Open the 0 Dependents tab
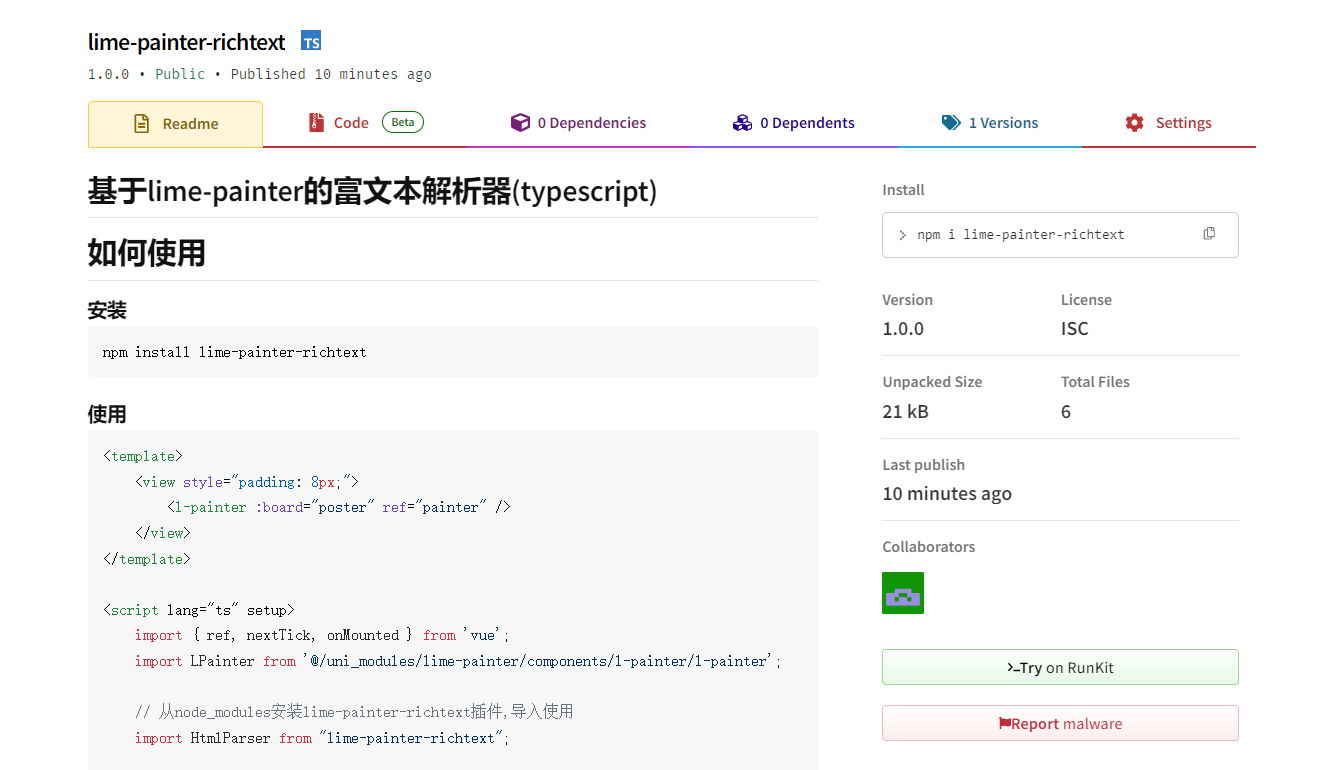The height and width of the screenshot is (770, 1323). tap(794, 123)
